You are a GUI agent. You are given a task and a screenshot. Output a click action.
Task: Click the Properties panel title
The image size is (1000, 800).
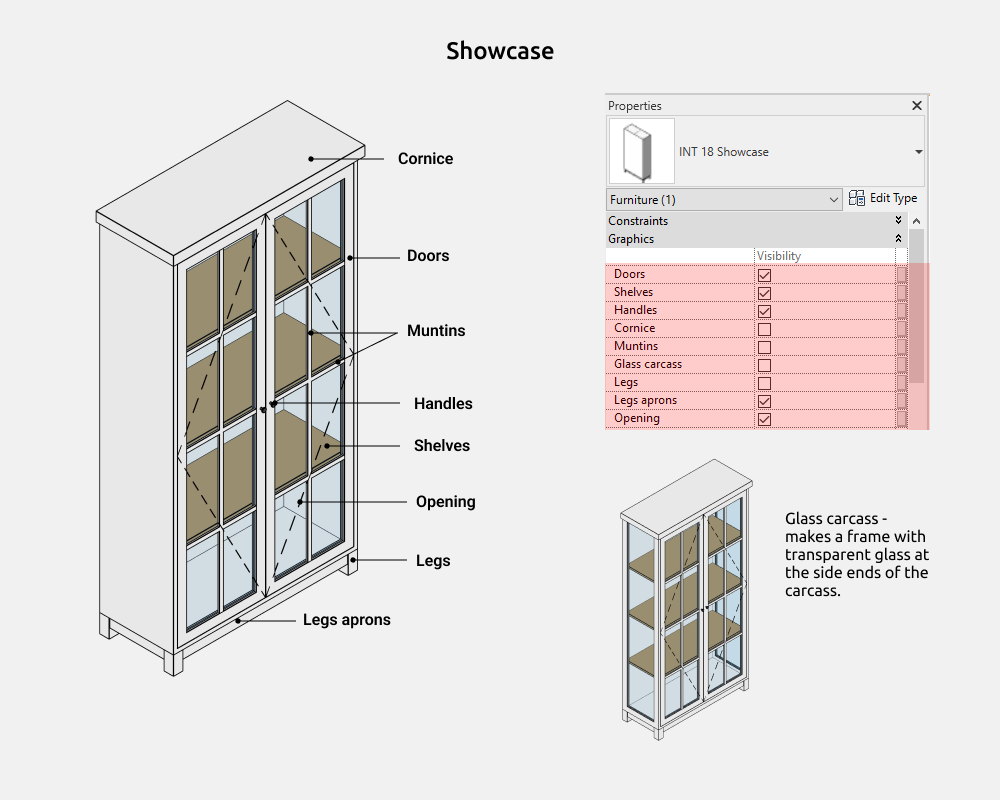635,106
